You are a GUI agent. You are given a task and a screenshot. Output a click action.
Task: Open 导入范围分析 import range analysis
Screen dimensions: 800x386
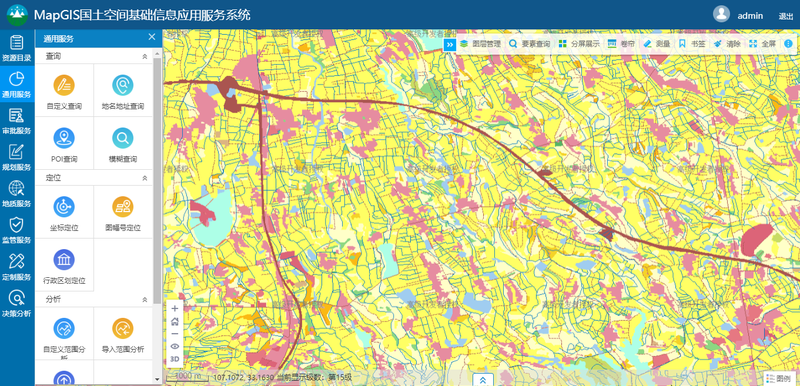(x=123, y=334)
